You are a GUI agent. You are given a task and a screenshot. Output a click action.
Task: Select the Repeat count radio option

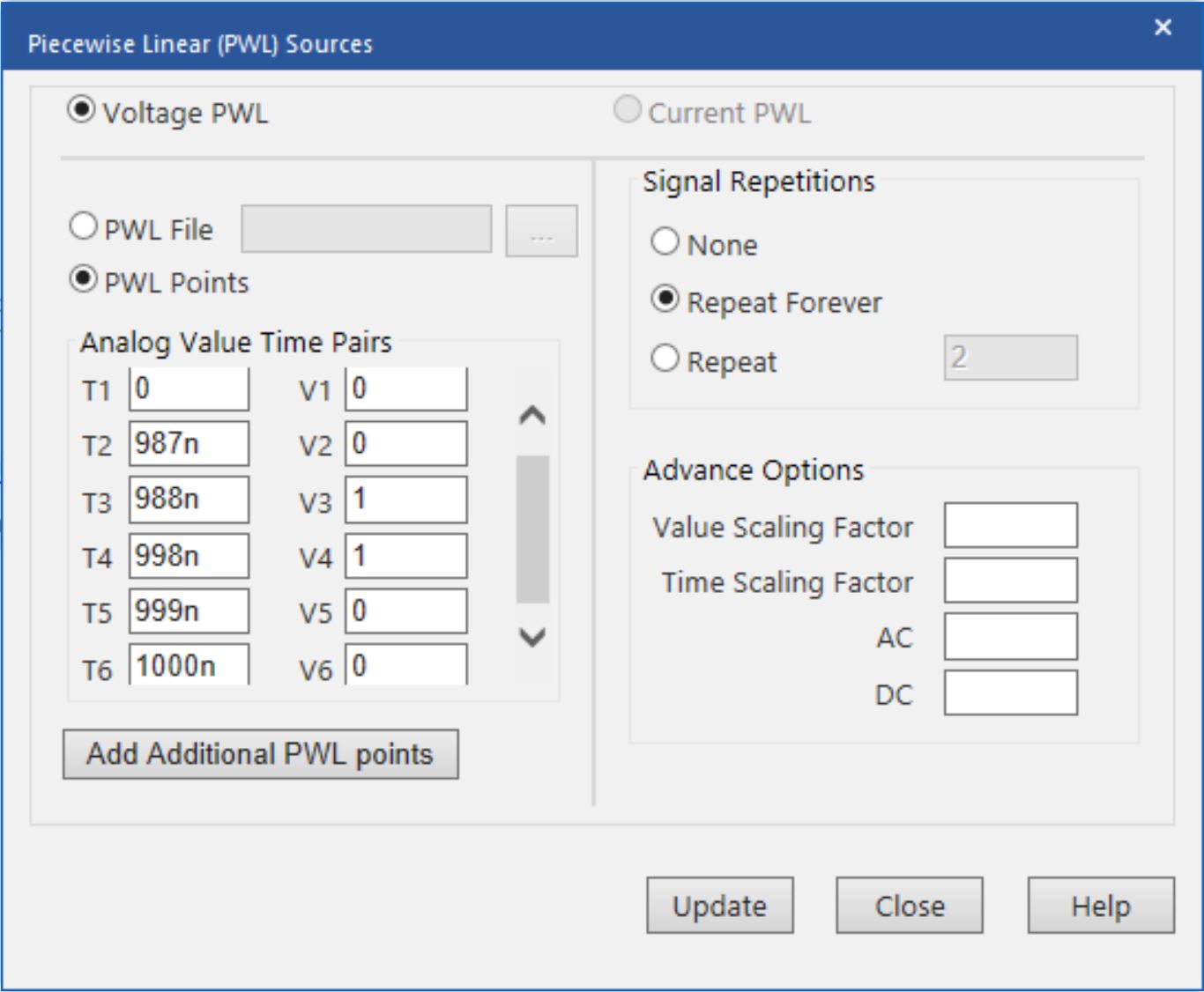tap(665, 359)
